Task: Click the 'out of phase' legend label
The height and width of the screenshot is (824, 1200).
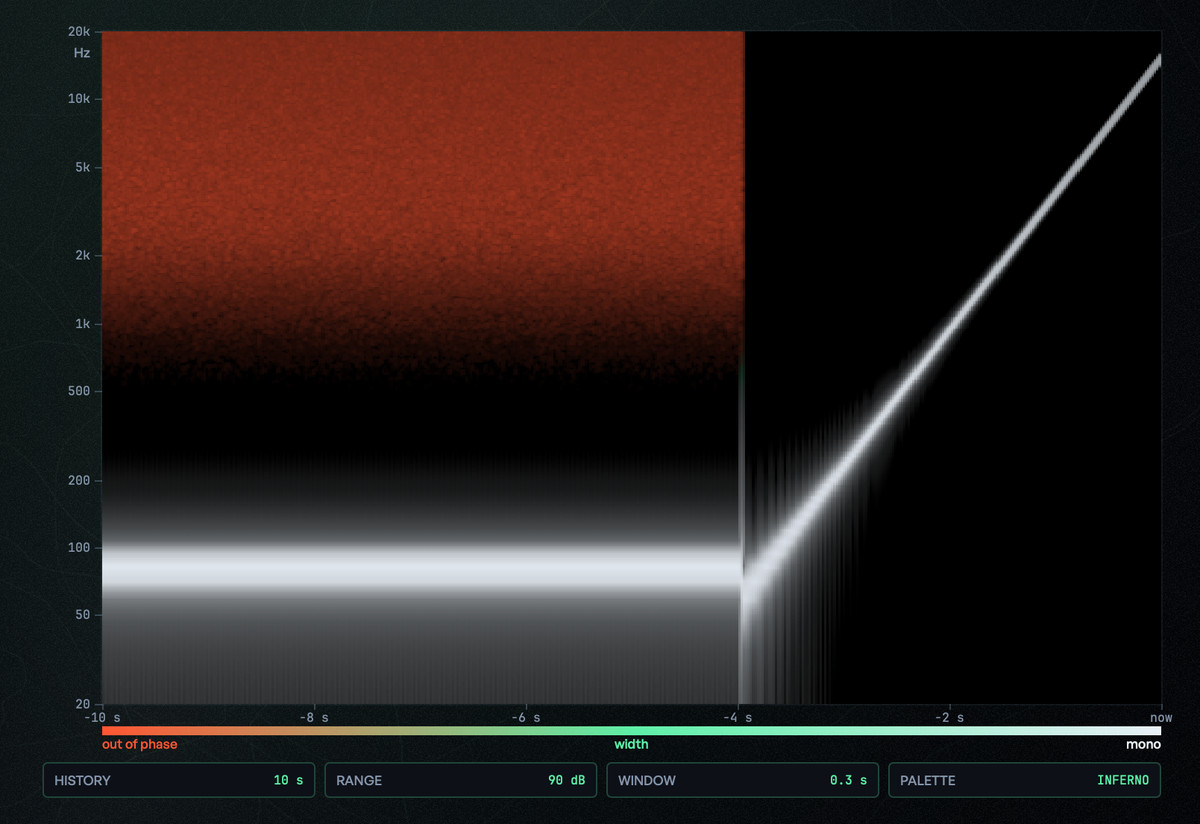Action: pos(139,744)
